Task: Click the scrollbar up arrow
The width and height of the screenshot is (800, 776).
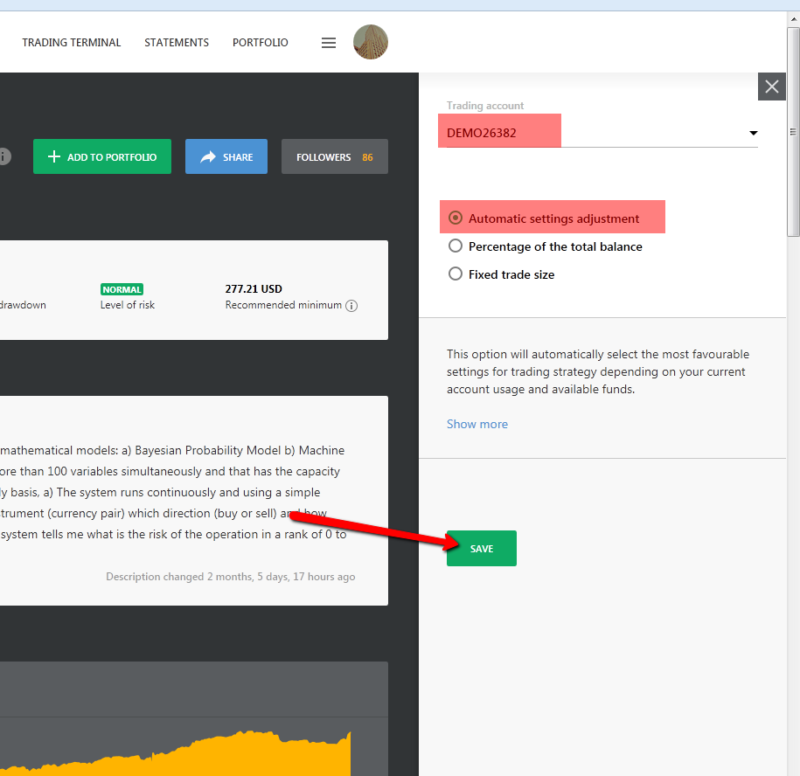Action: (x=793, y=19)
